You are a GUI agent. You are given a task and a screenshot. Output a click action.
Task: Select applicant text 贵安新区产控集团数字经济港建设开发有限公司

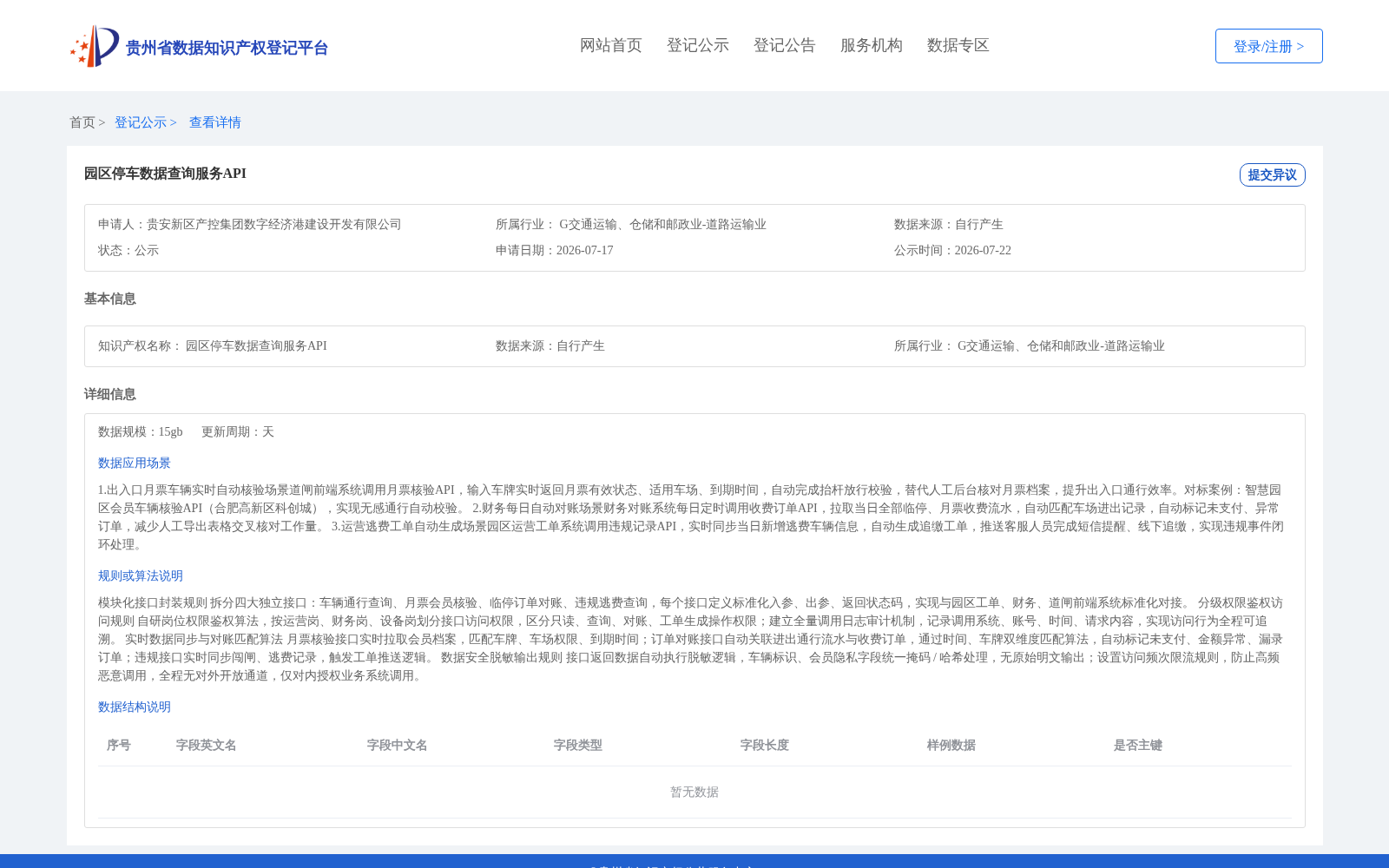pyautogui.click(x=274, y=224)
